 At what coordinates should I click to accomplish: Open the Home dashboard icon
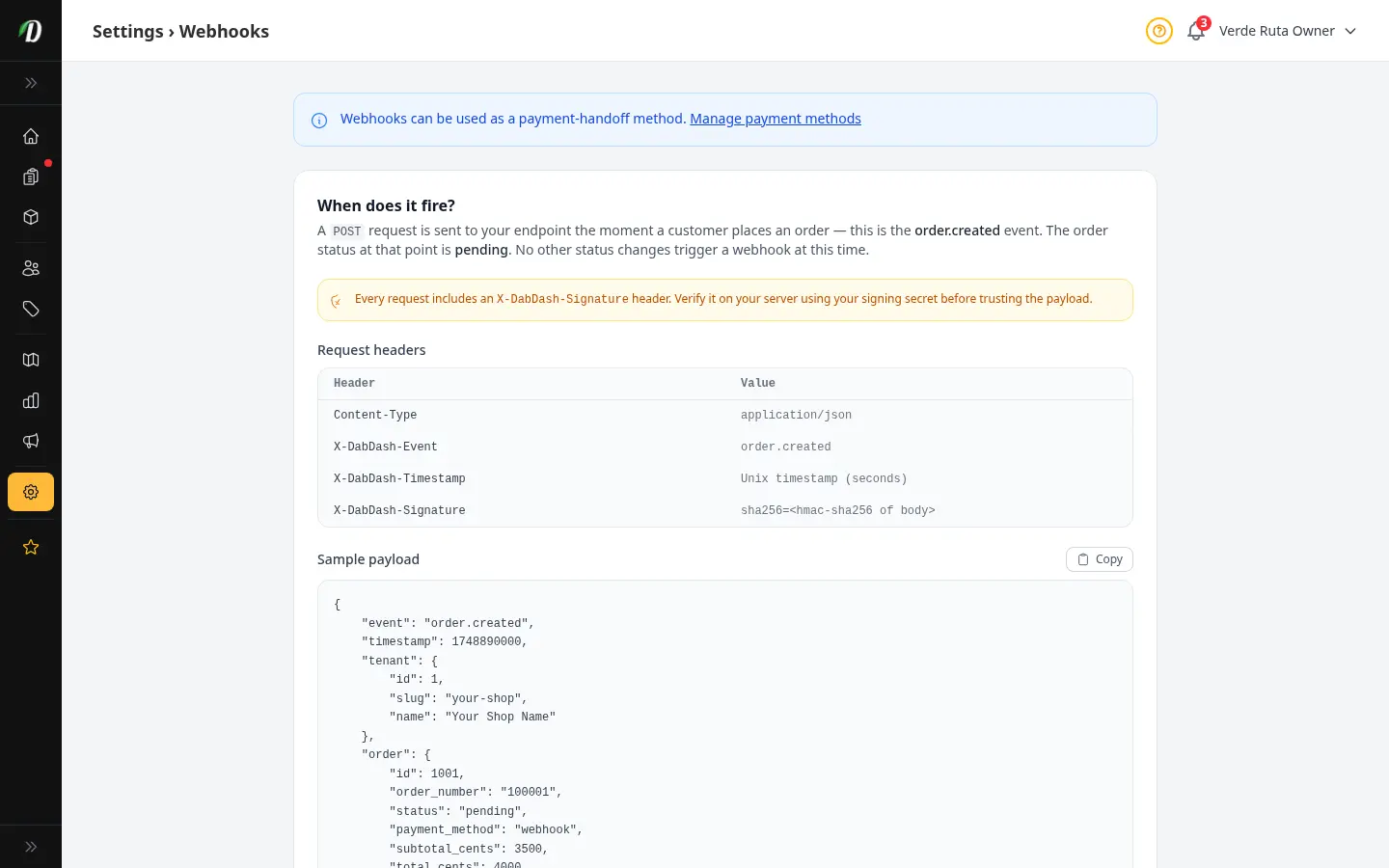point(31,136)
